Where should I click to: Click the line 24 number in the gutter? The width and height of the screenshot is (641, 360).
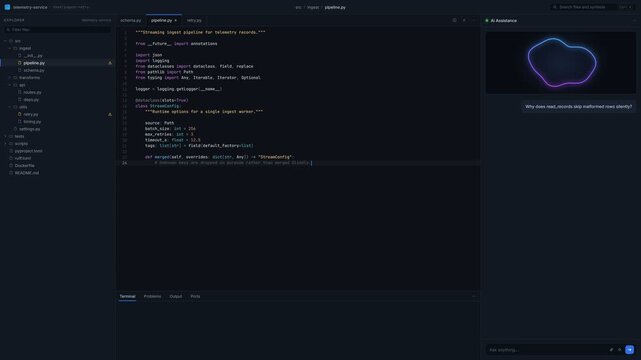point(124,163)
